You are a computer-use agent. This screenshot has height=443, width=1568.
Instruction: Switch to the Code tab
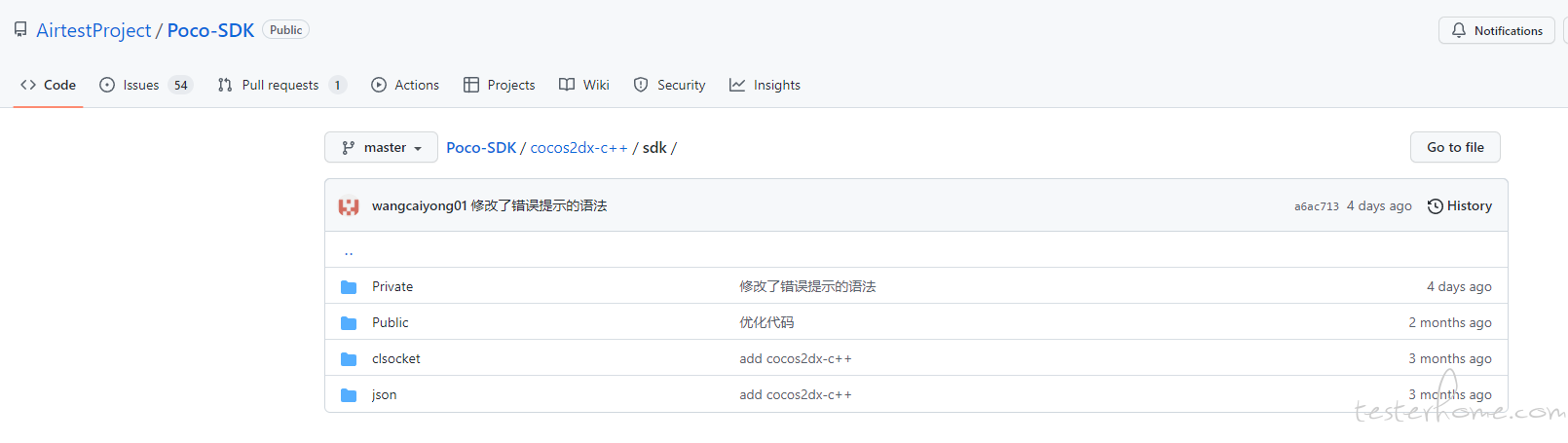coord(48,85)
